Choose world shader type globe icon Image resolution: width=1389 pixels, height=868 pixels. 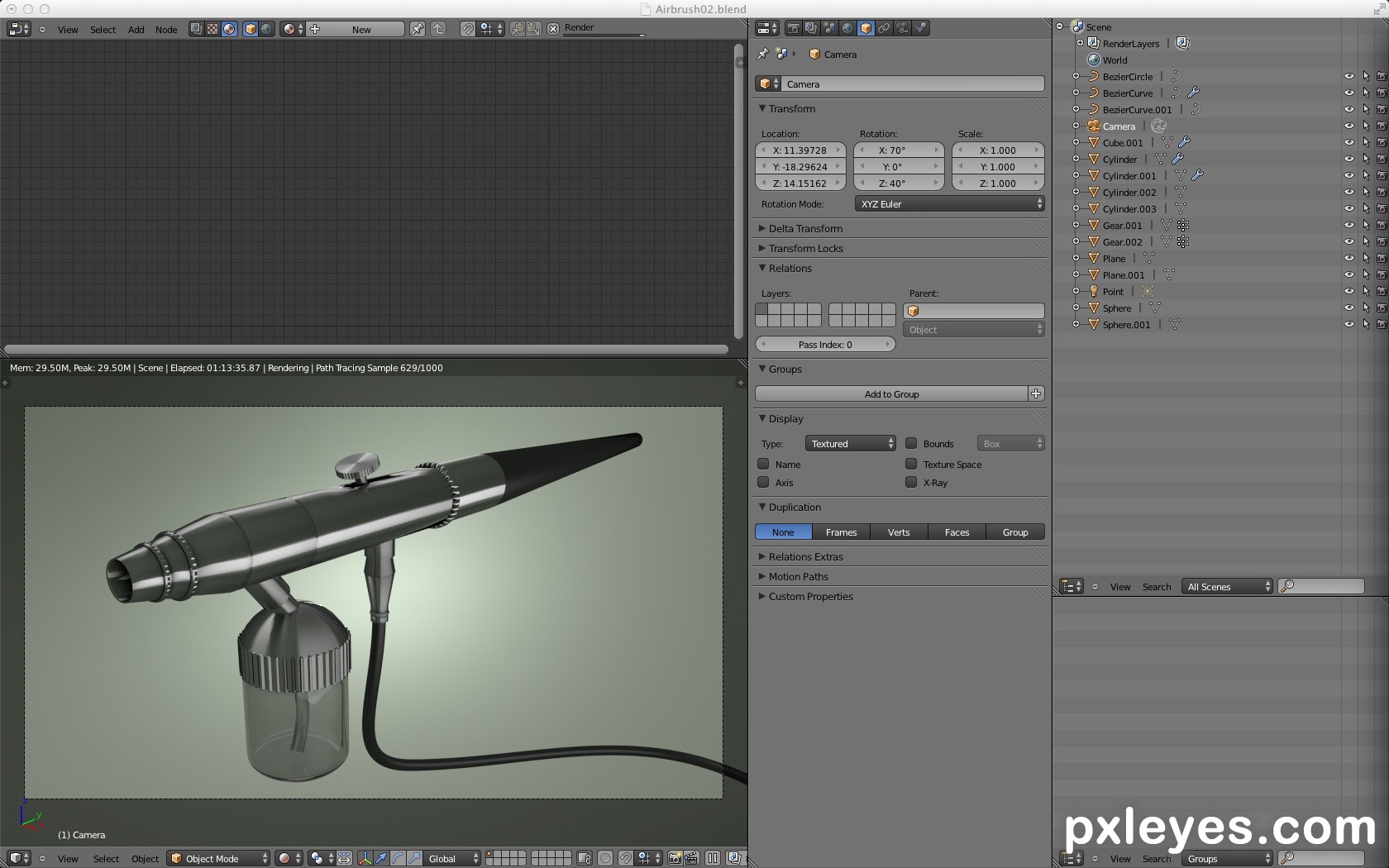267,29
